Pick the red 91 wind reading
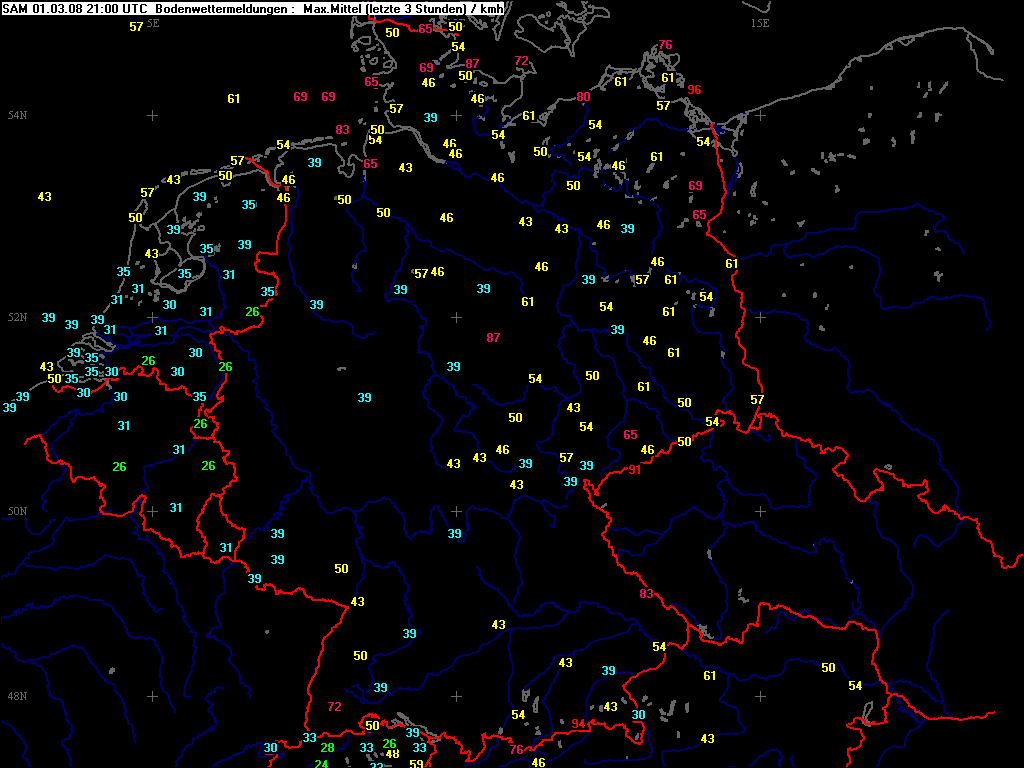1024x768 pixels. click(x=634, y=470)
